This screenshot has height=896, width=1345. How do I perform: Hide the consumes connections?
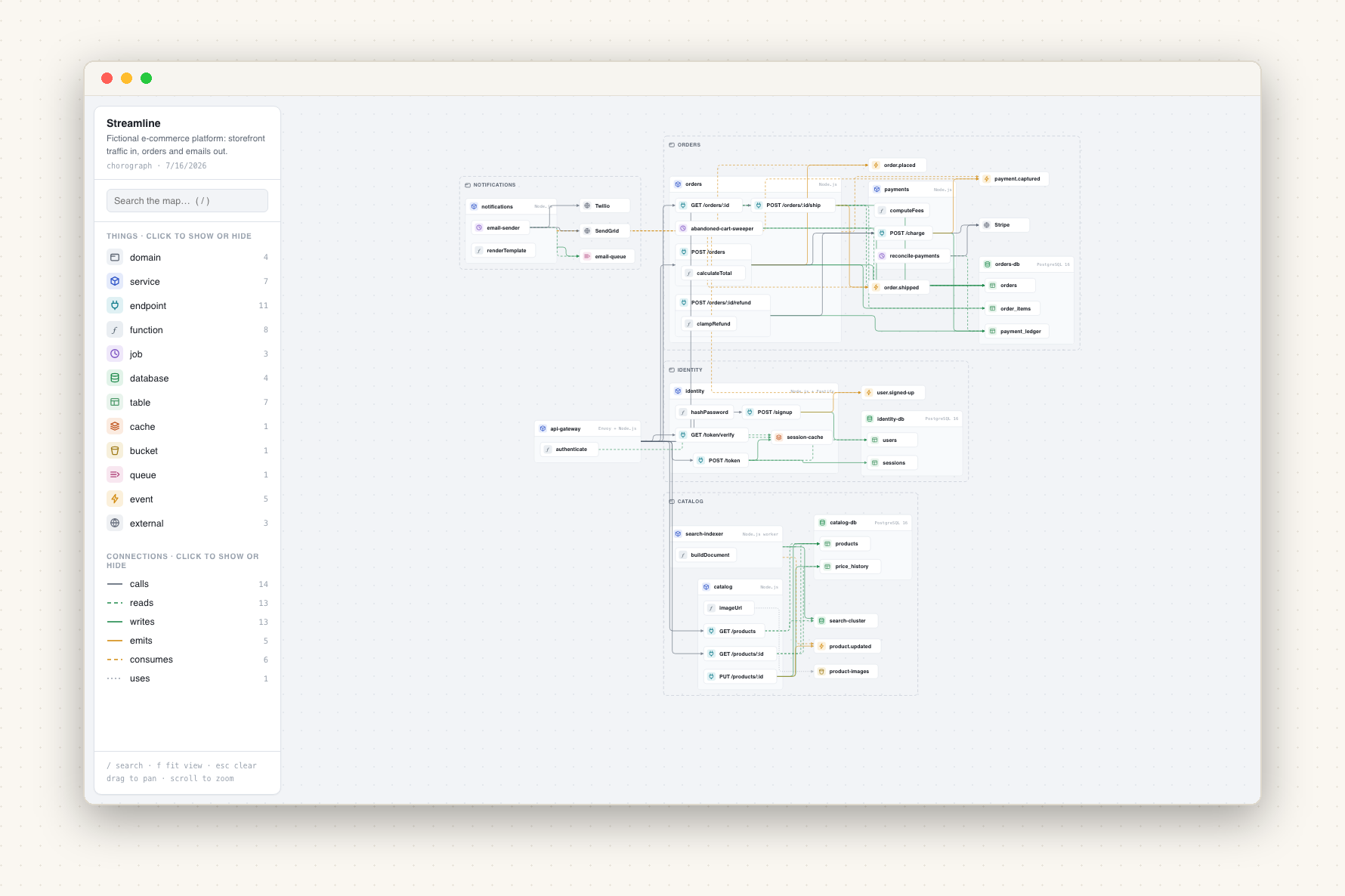click(x=187, y=660)
